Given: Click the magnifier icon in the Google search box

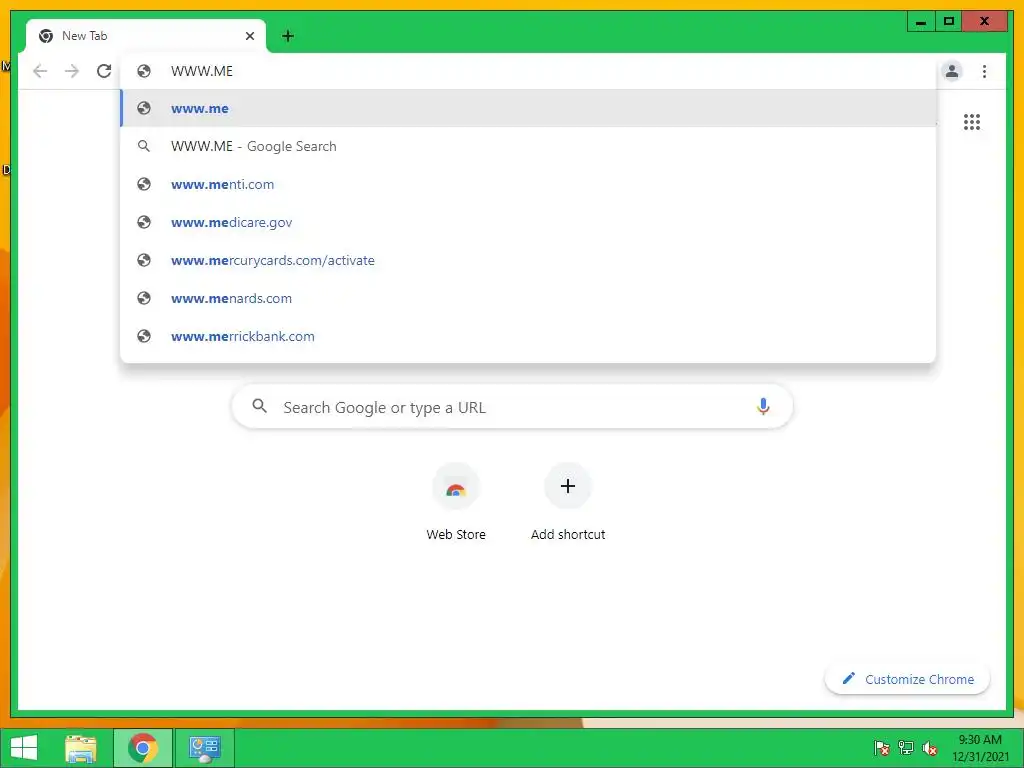Looking at the screenshot, I should pos(259,406).
